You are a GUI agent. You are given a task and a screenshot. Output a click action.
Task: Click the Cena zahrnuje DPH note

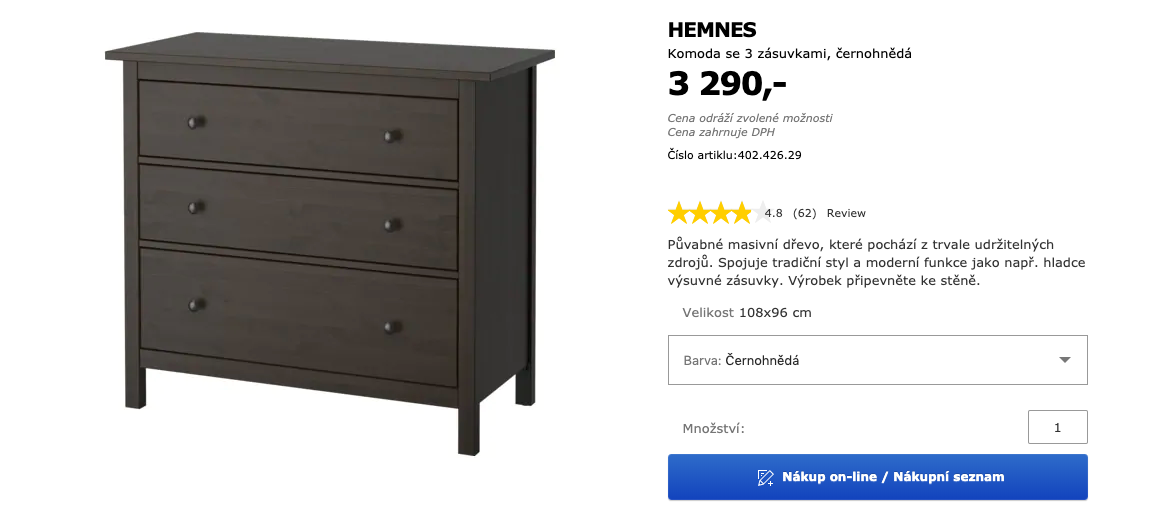point(721,133)
